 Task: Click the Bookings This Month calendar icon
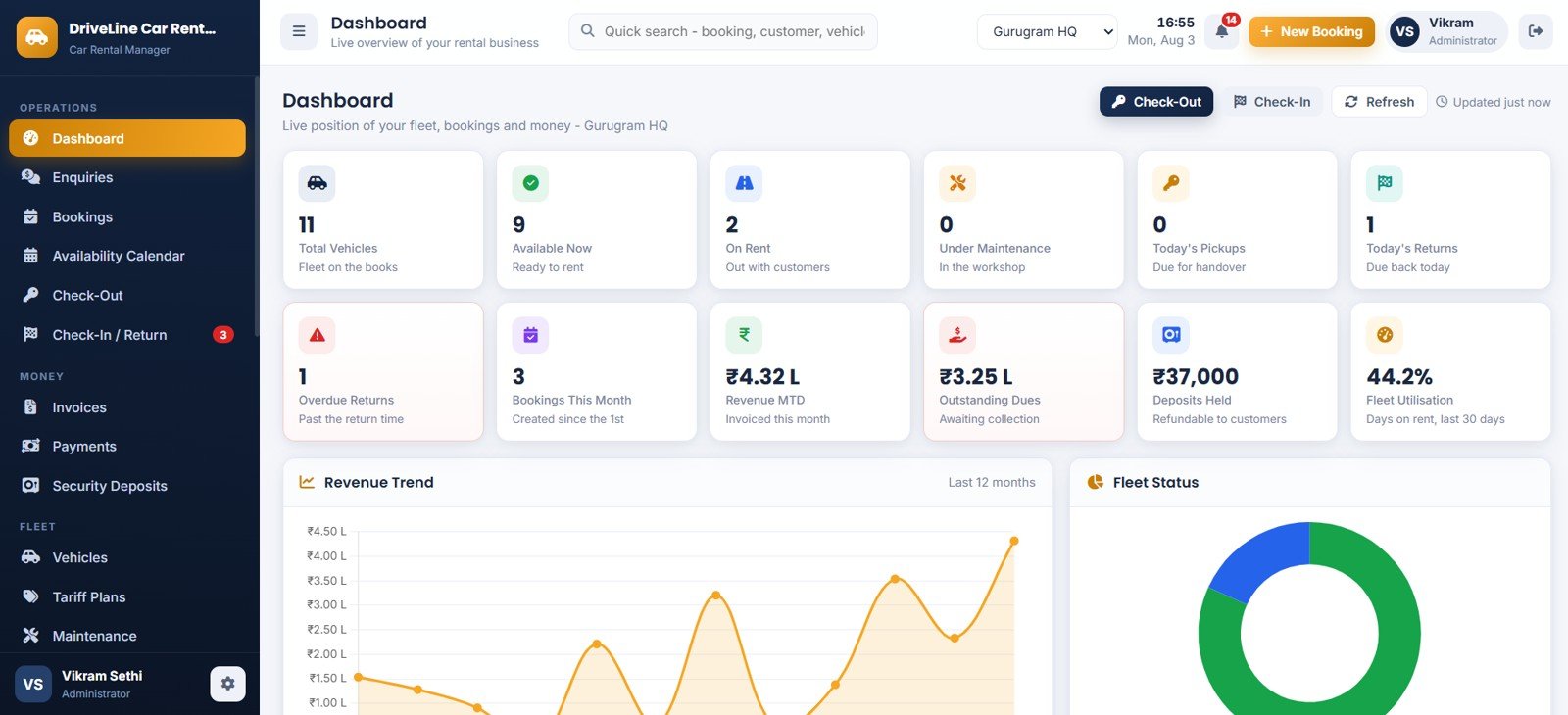click(x=530, y=335)
